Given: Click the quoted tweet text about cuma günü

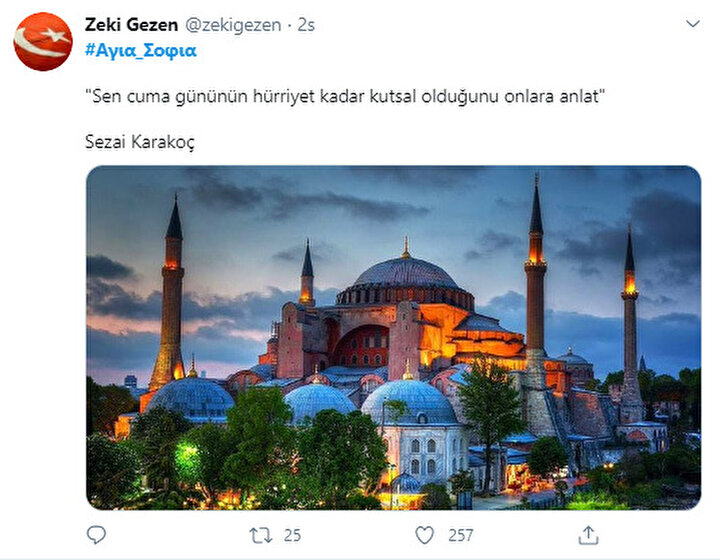Looking at the screenshot, I should tap(345, 96).
